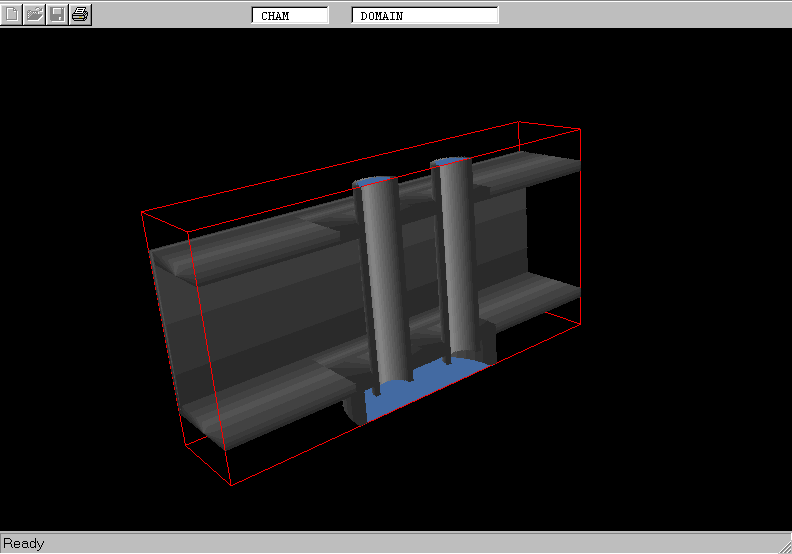Select the blue cap atop the right cylinder
The image size is (792, 554).
tap(449, 160)
